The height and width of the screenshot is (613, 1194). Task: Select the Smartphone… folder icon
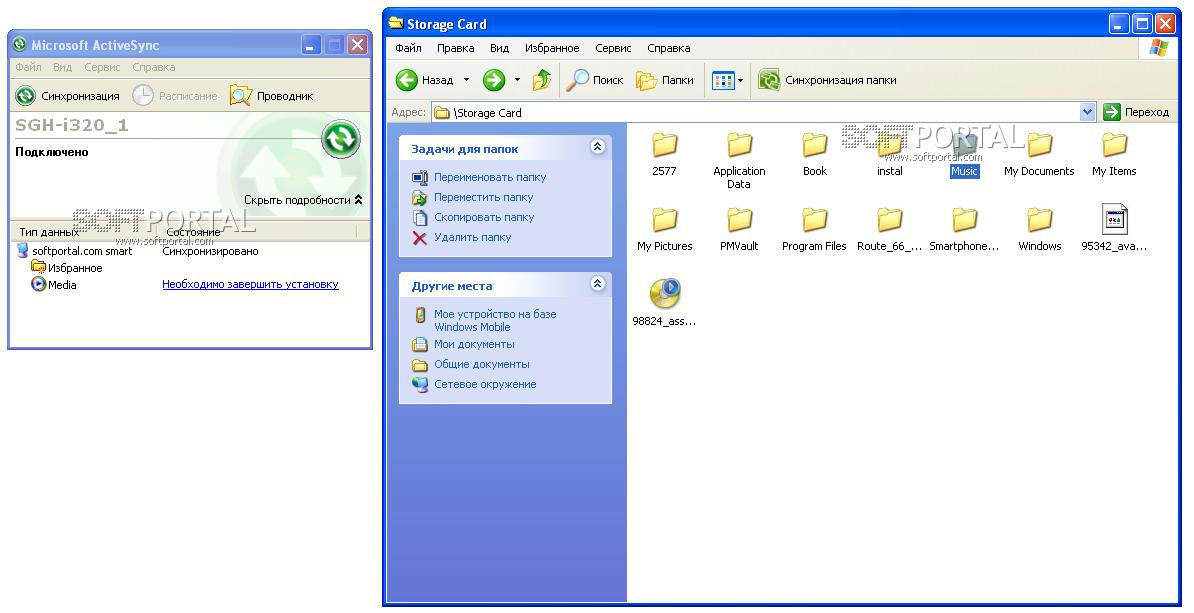tap(964, 219)
